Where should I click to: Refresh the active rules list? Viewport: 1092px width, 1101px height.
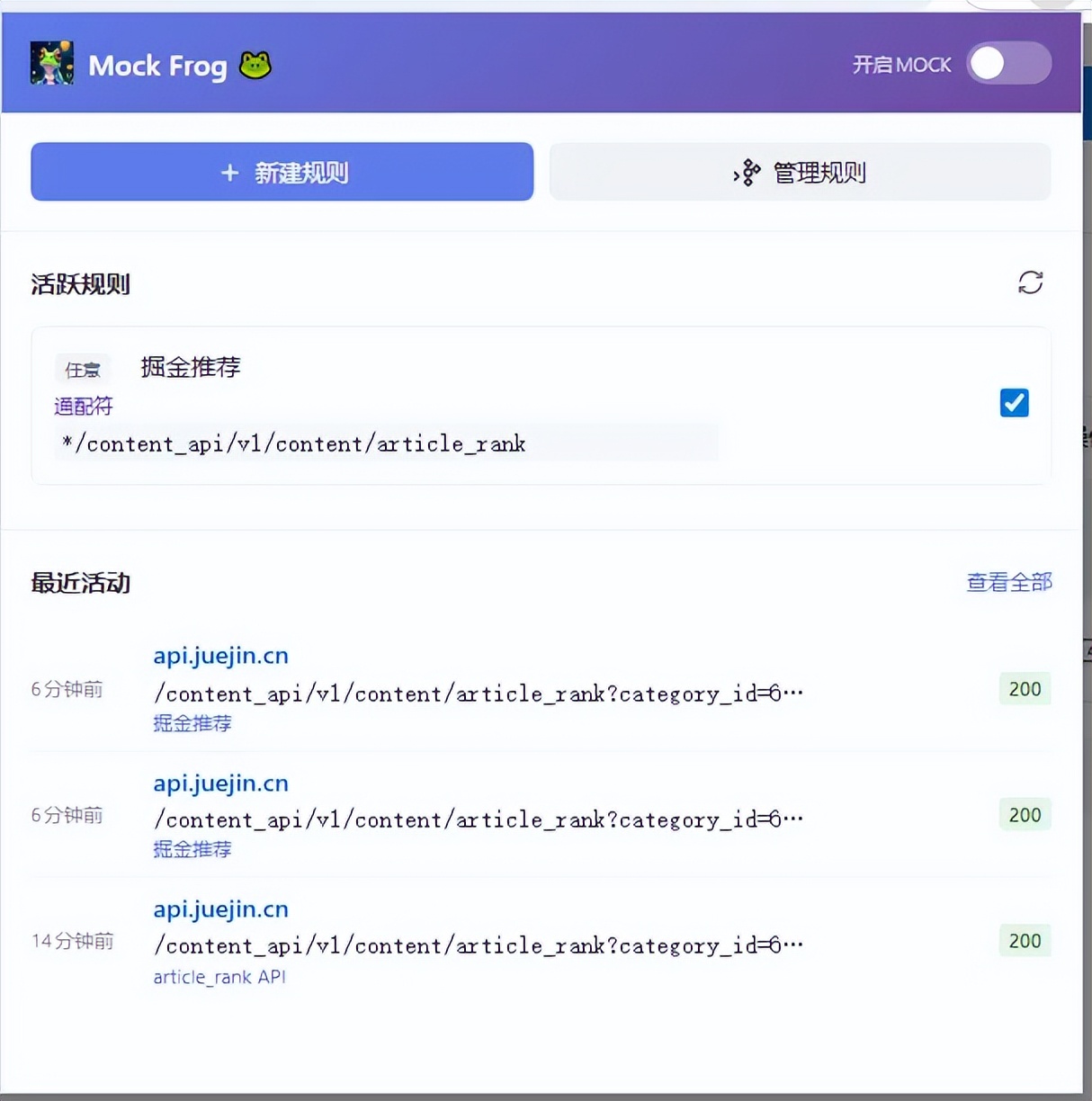click(1031, 282)
